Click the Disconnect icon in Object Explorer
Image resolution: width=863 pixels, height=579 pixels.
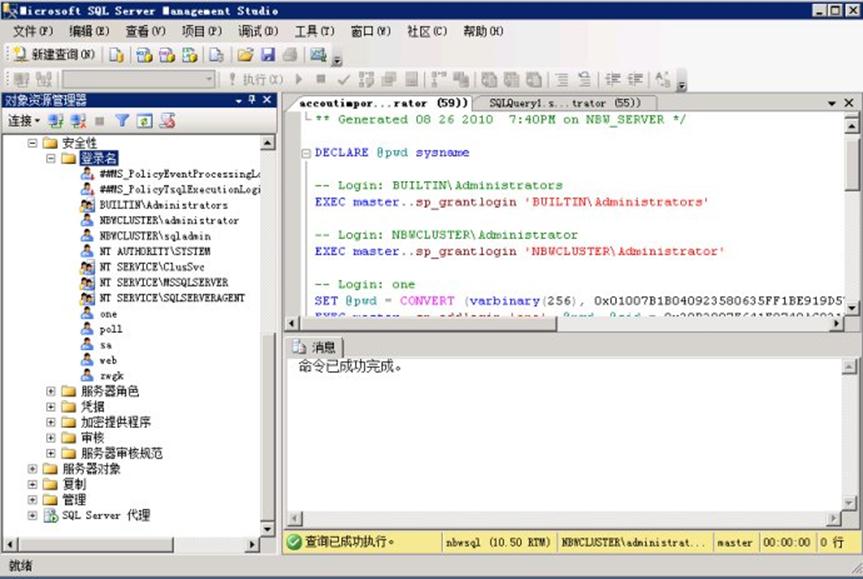pyautogui.click(x=78, y=121)
